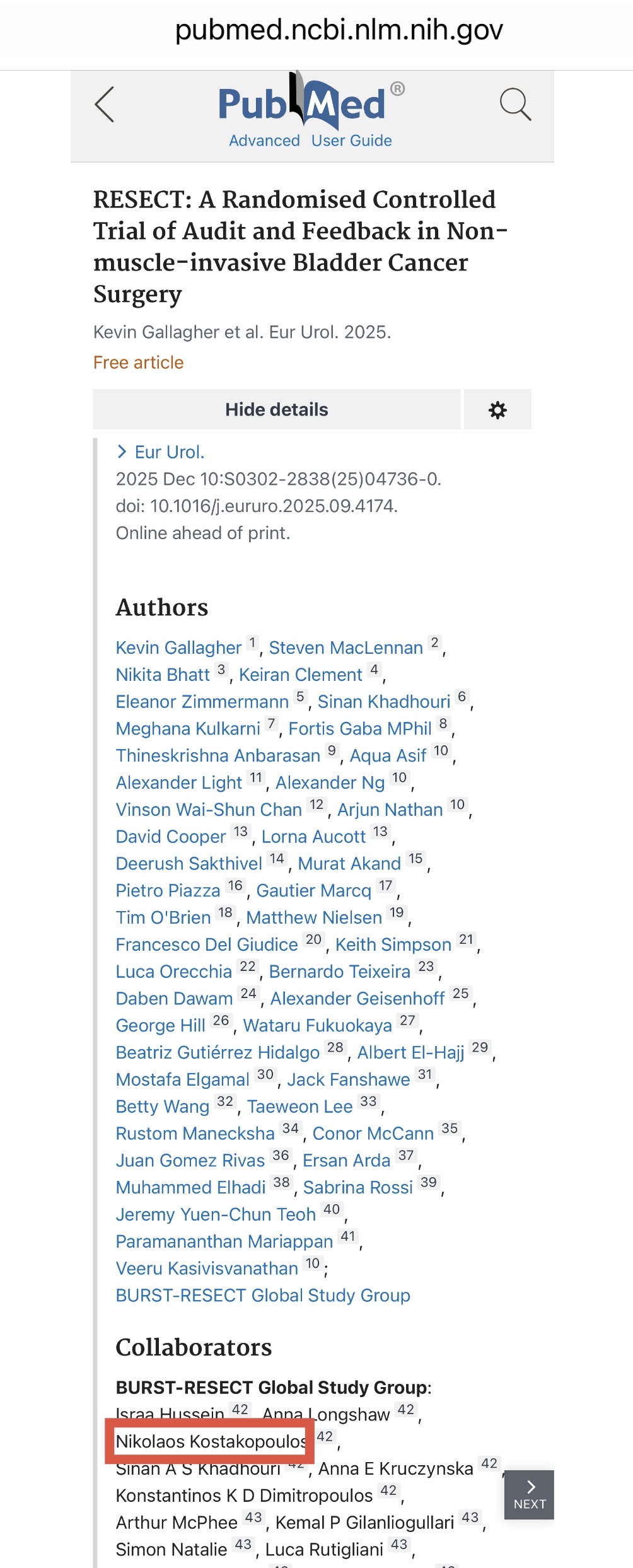This screenshot has height=1568, width=633.
Task: Tap the back arrow icon
Action: click(x=105, y=105)
